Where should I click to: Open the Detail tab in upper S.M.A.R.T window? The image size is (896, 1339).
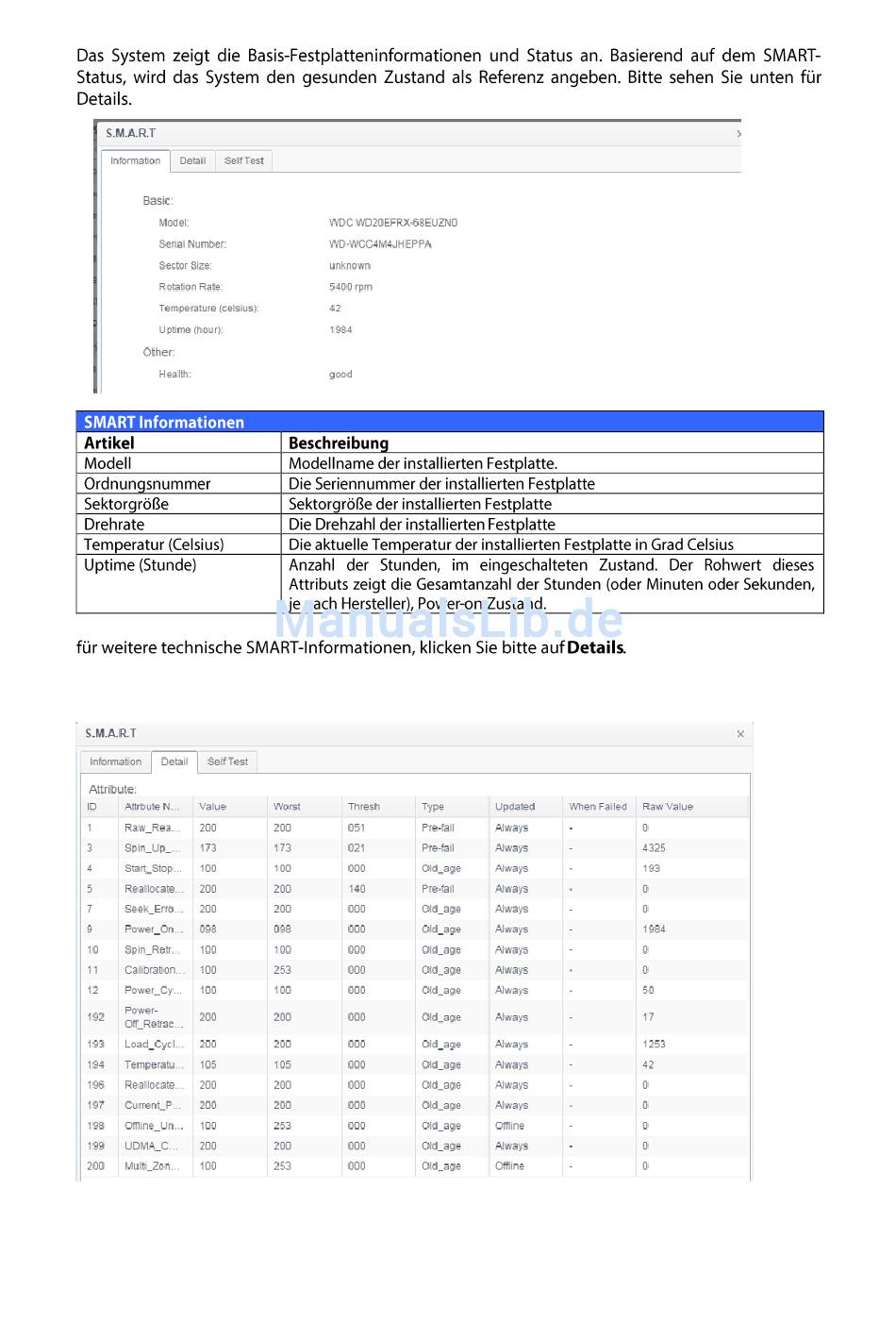coord(192,161)
